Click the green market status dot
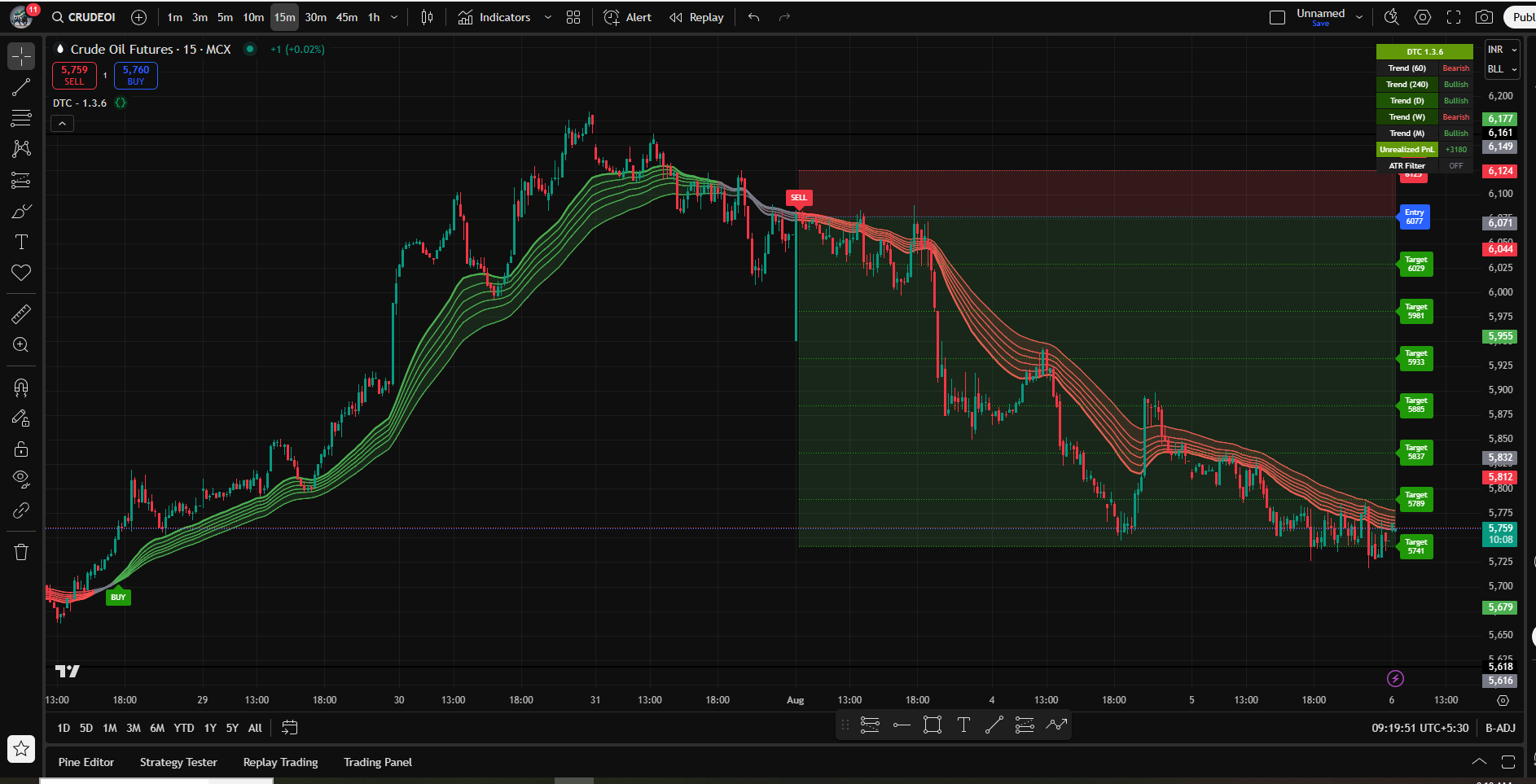 (x=250, y=49)
